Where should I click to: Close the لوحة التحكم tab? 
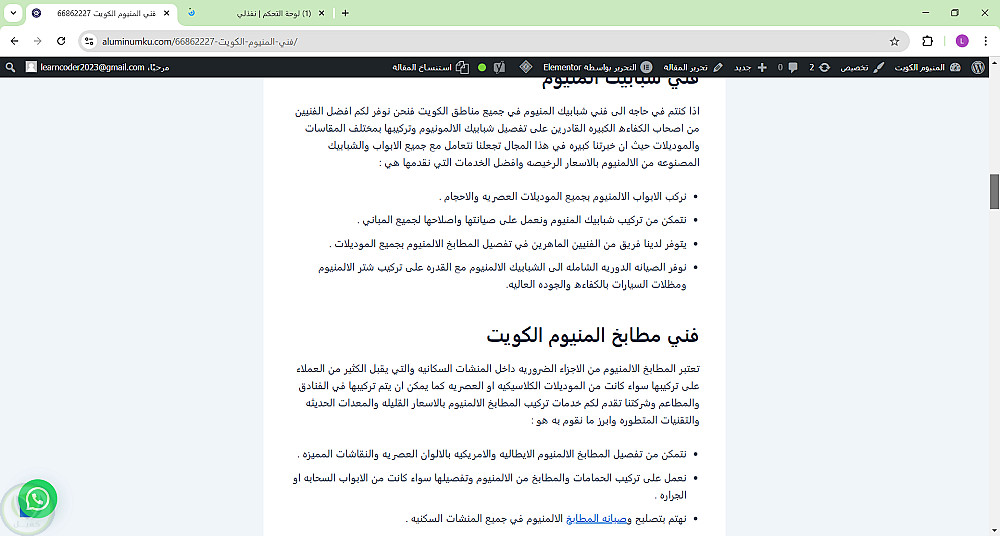pyautogui.click(x=321, y=13)
